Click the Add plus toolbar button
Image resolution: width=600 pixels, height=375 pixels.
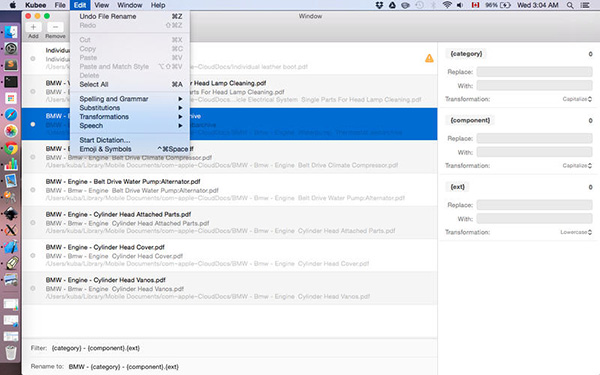click(33, 27)
